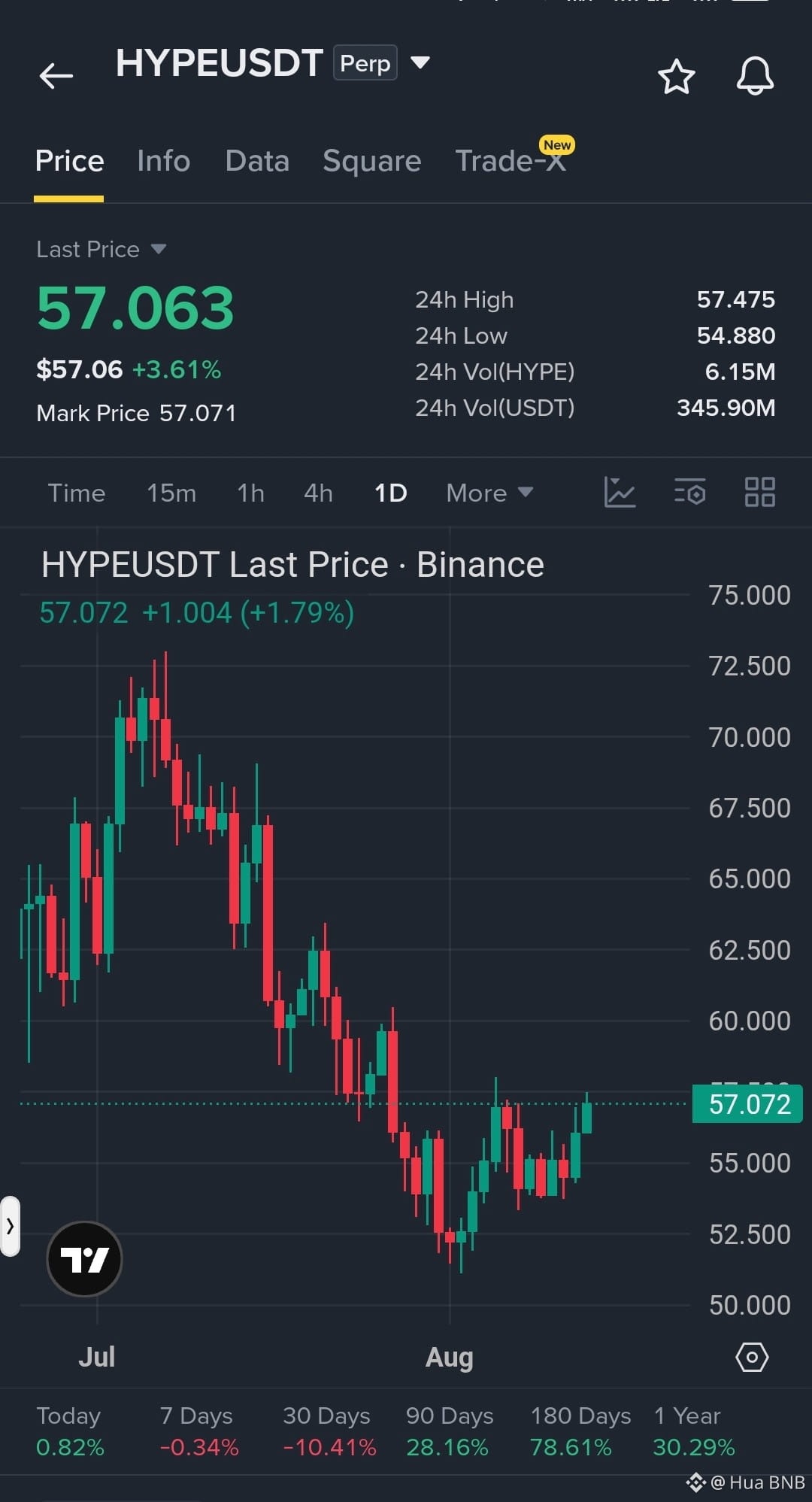Switch to the Info tab

[163, 161]
